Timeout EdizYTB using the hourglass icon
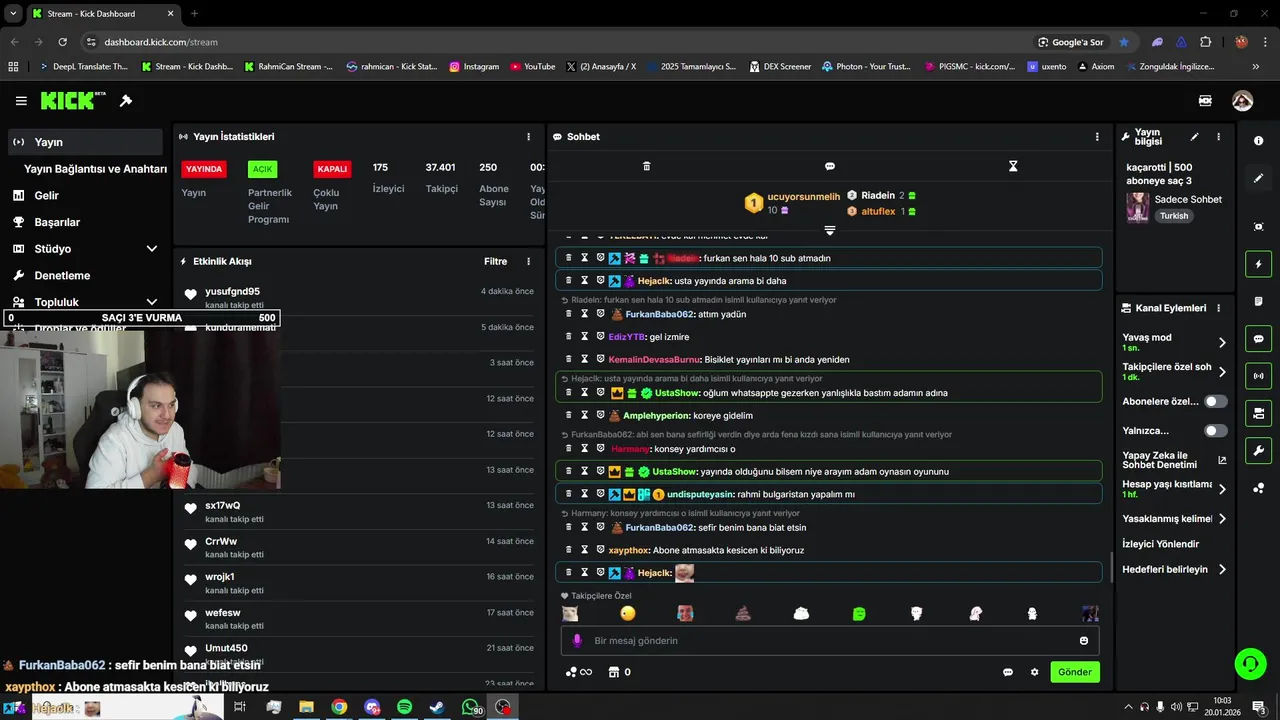The height and width of the screenshot is (720, 1280). coord(584,337)
